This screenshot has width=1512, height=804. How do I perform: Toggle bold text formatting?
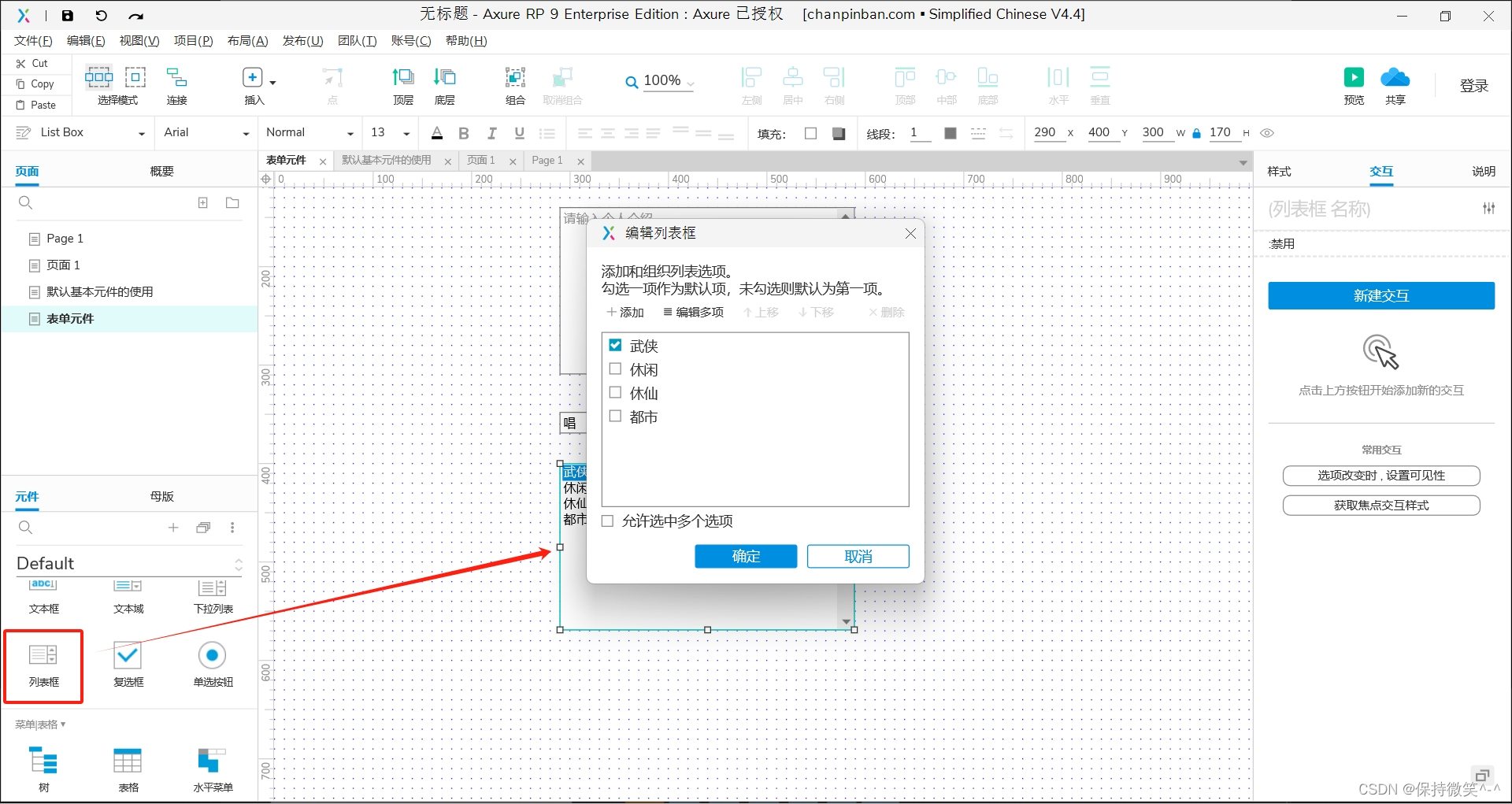click(x=464, y=133)
